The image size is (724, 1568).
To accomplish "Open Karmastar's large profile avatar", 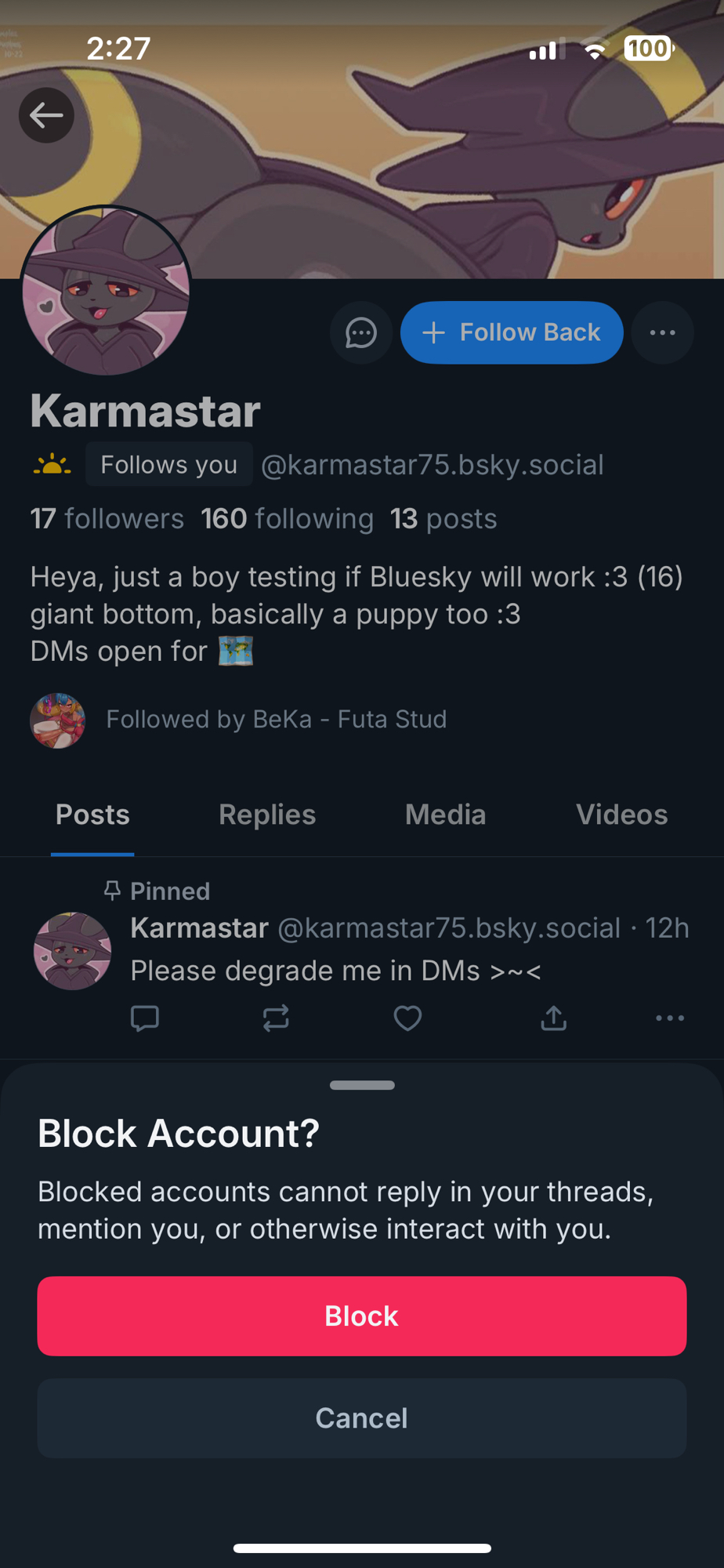I will pos(106,291).
